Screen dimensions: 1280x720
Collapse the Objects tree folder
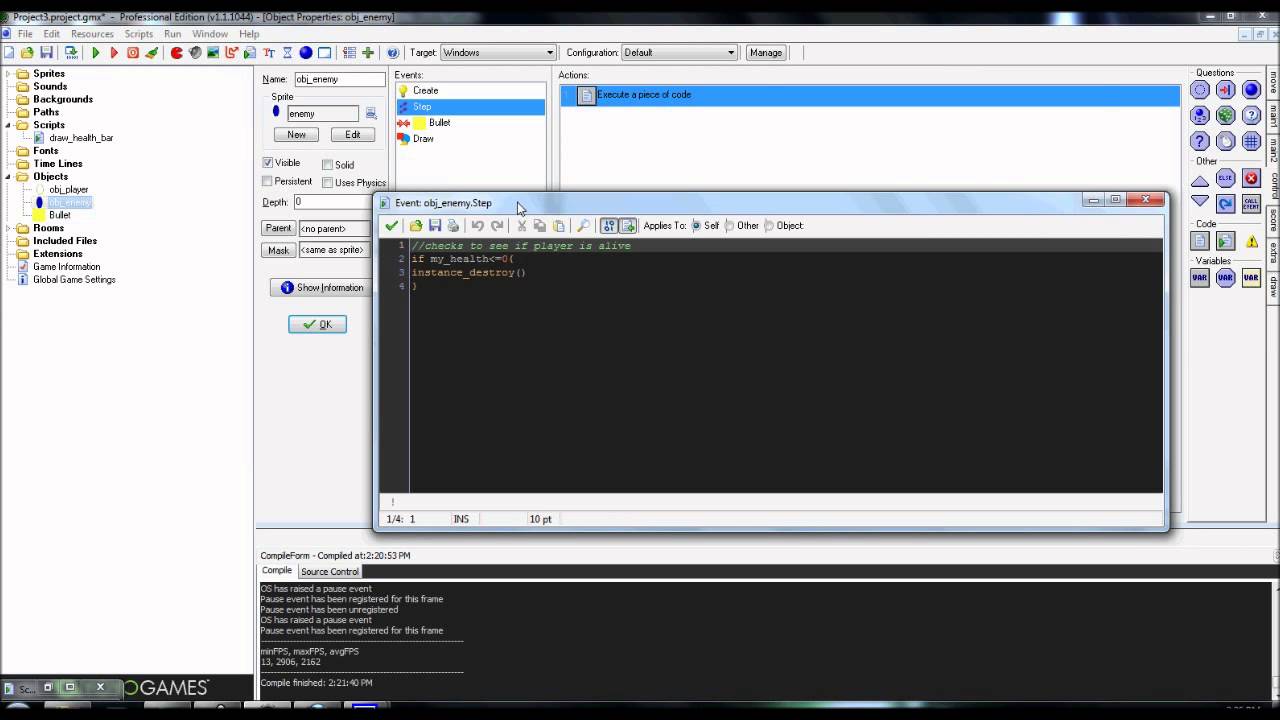[9, 177]
